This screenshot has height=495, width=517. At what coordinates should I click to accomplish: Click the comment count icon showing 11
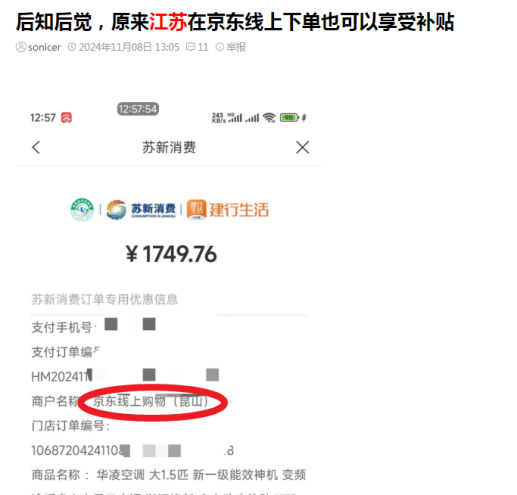click(x=190, y=47)
